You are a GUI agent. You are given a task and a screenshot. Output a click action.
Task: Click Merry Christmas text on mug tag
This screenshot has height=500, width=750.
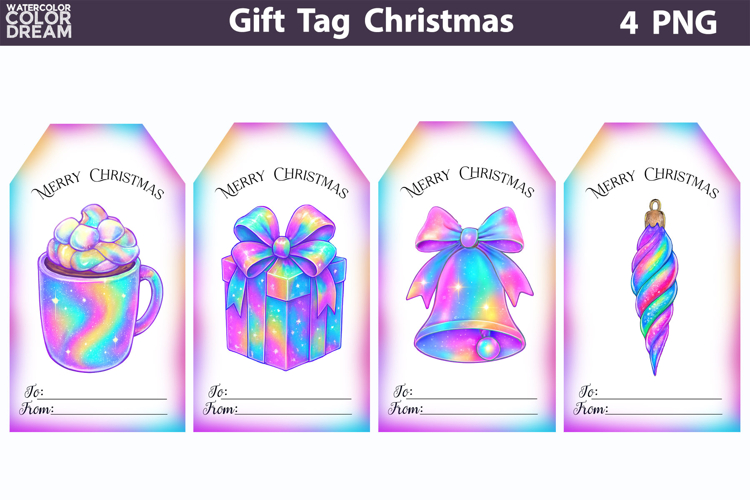98,183
